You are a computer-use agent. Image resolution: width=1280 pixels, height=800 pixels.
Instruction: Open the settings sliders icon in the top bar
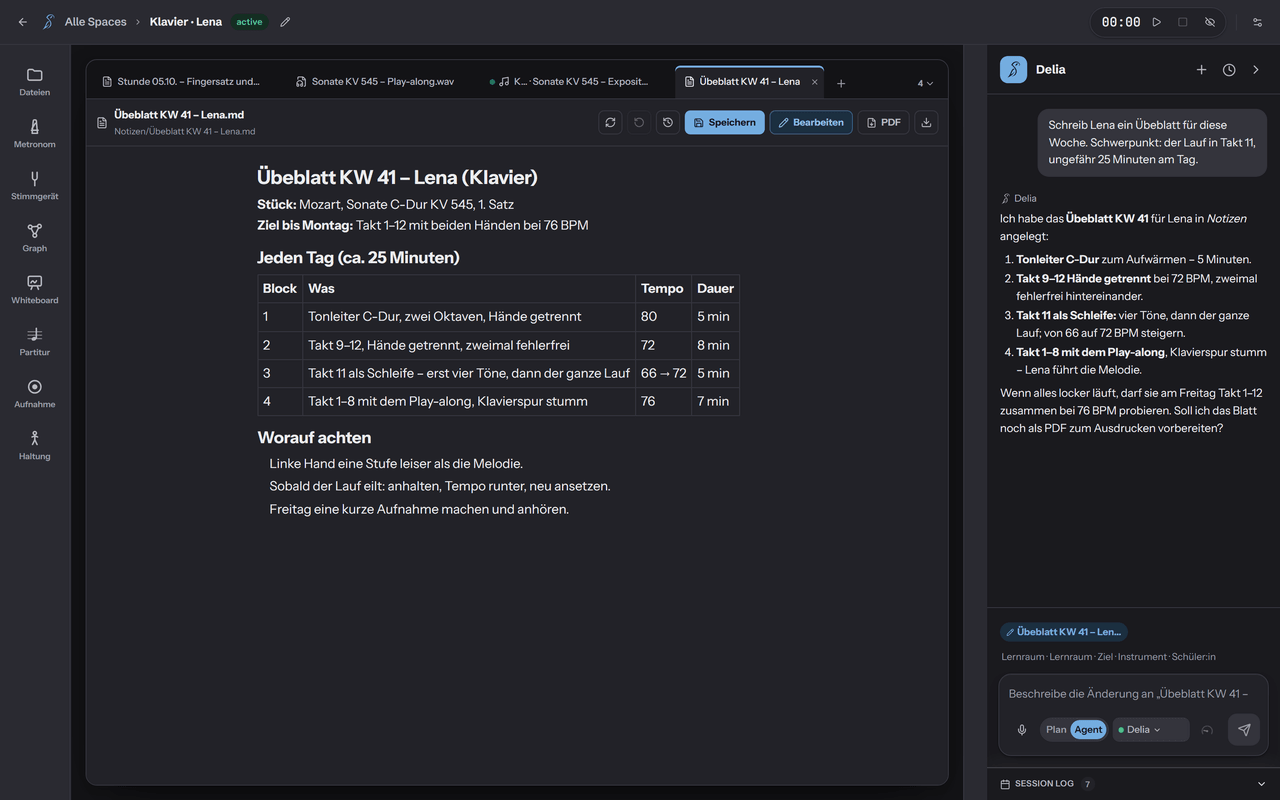click(x=1257, y=22)
